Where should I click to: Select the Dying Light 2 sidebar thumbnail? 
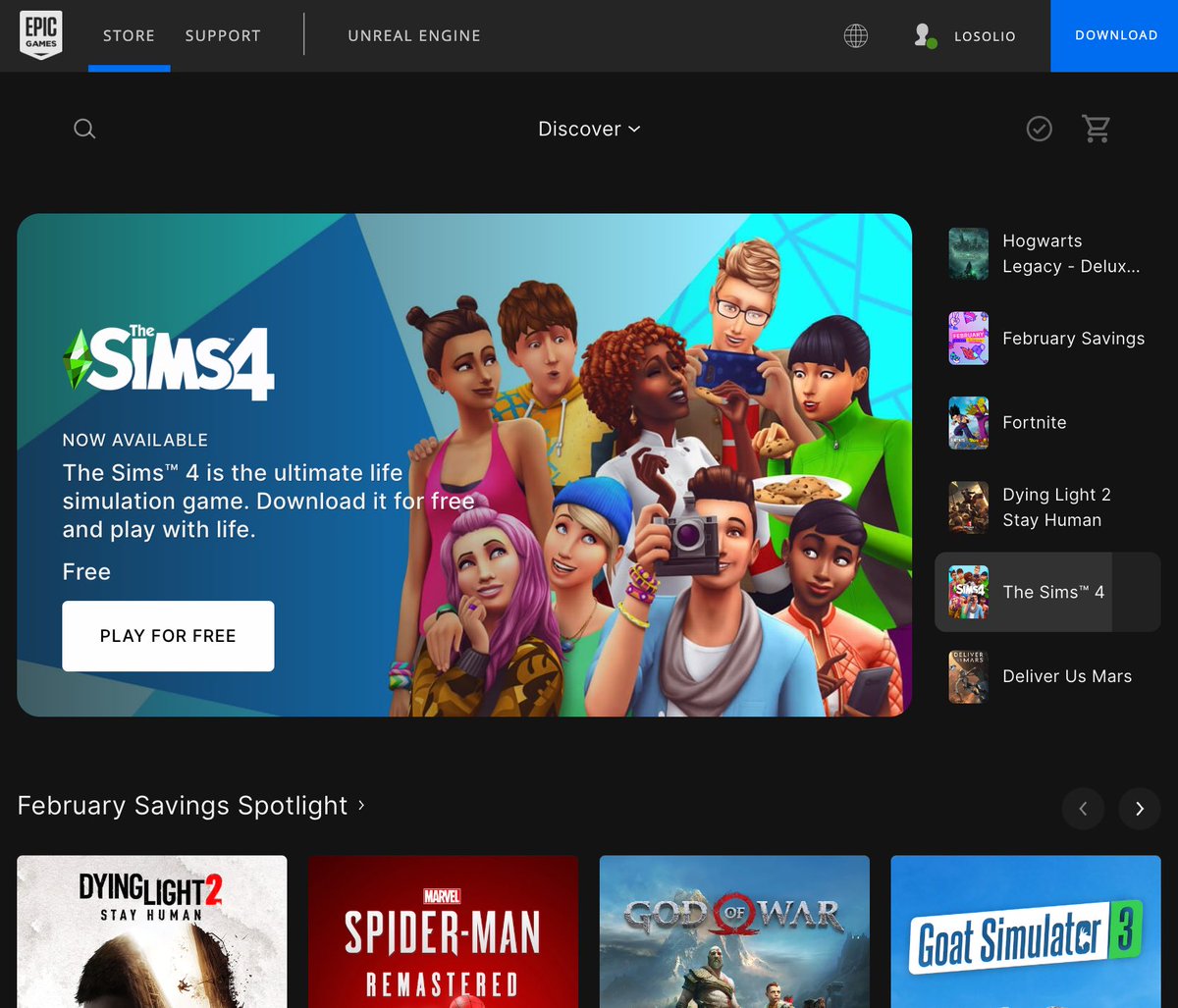pos(968,507)
